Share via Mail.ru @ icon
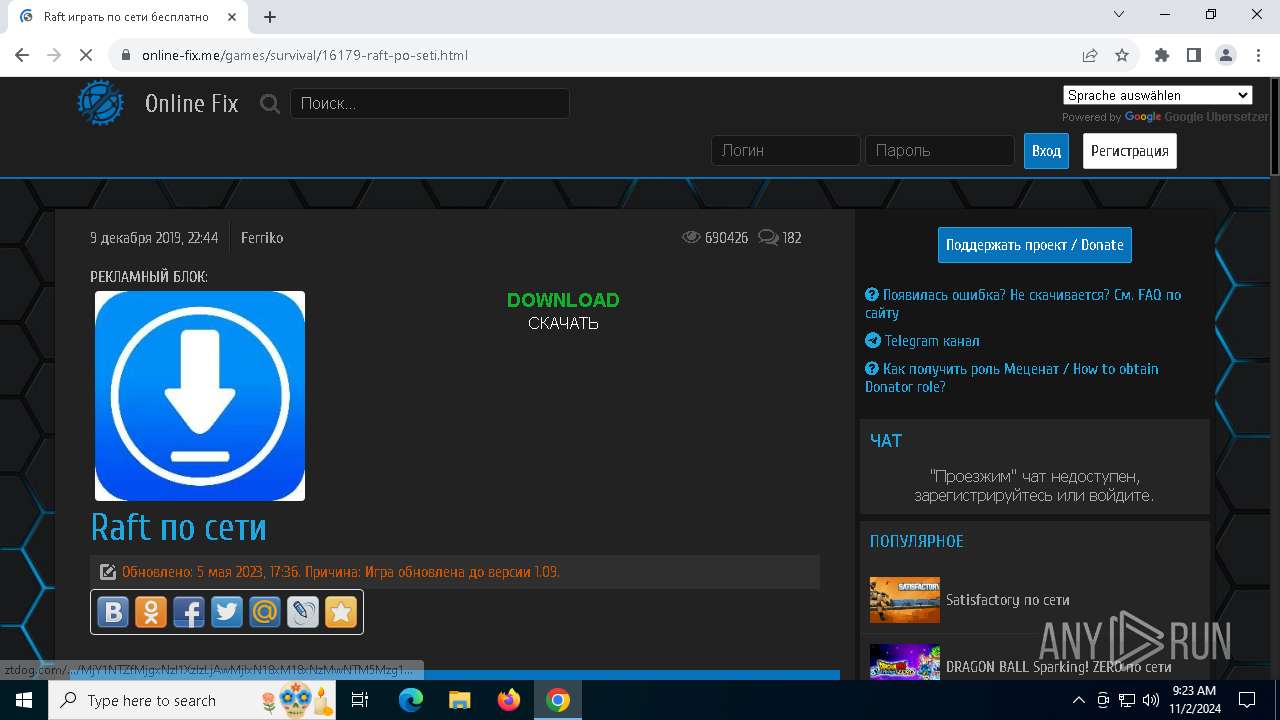Screen dimensions: 1280x720 [x=265, y=611]
